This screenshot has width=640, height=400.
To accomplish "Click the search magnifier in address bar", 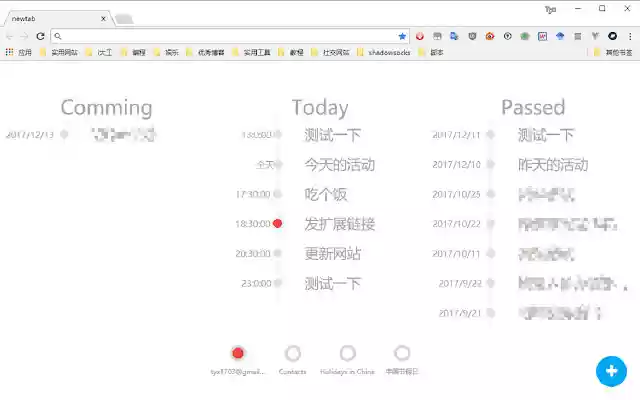I will click(58, 36).
